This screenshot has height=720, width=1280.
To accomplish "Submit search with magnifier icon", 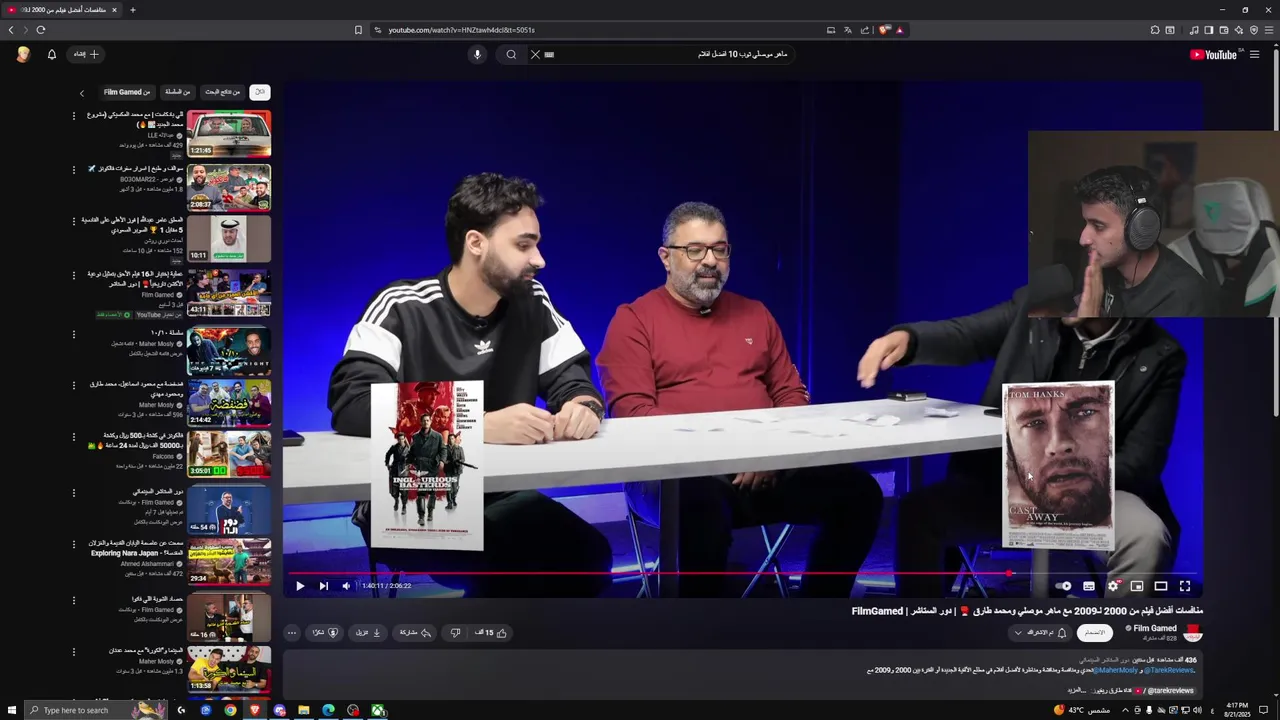I will [511, 54].
